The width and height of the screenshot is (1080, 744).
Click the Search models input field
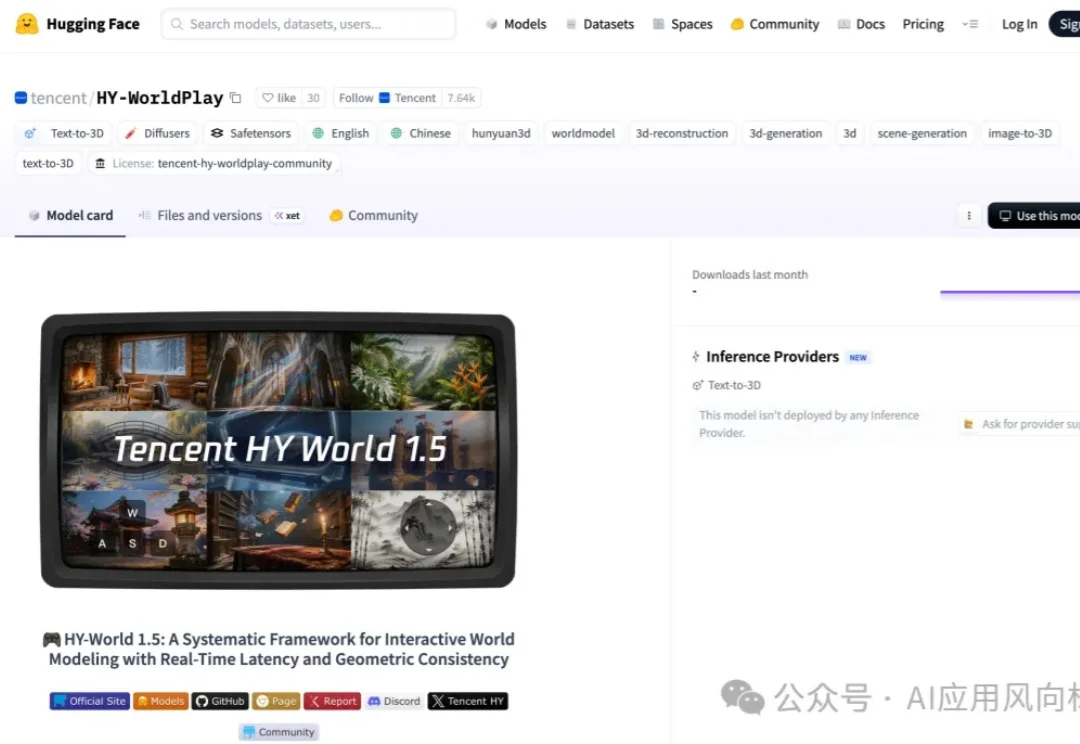(x=308, y=24)
